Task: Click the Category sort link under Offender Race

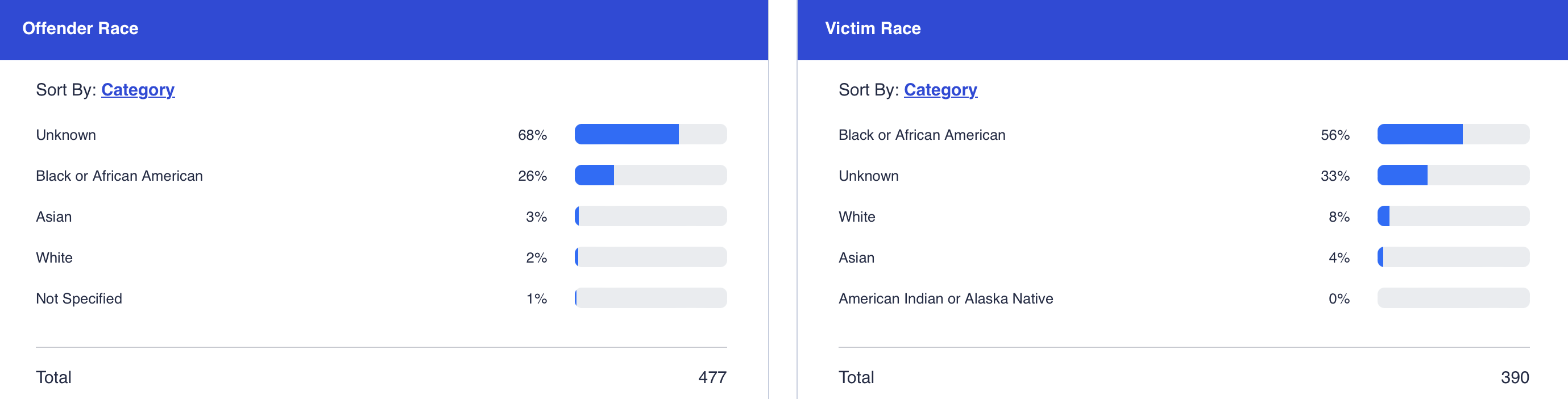Action: 138,90
